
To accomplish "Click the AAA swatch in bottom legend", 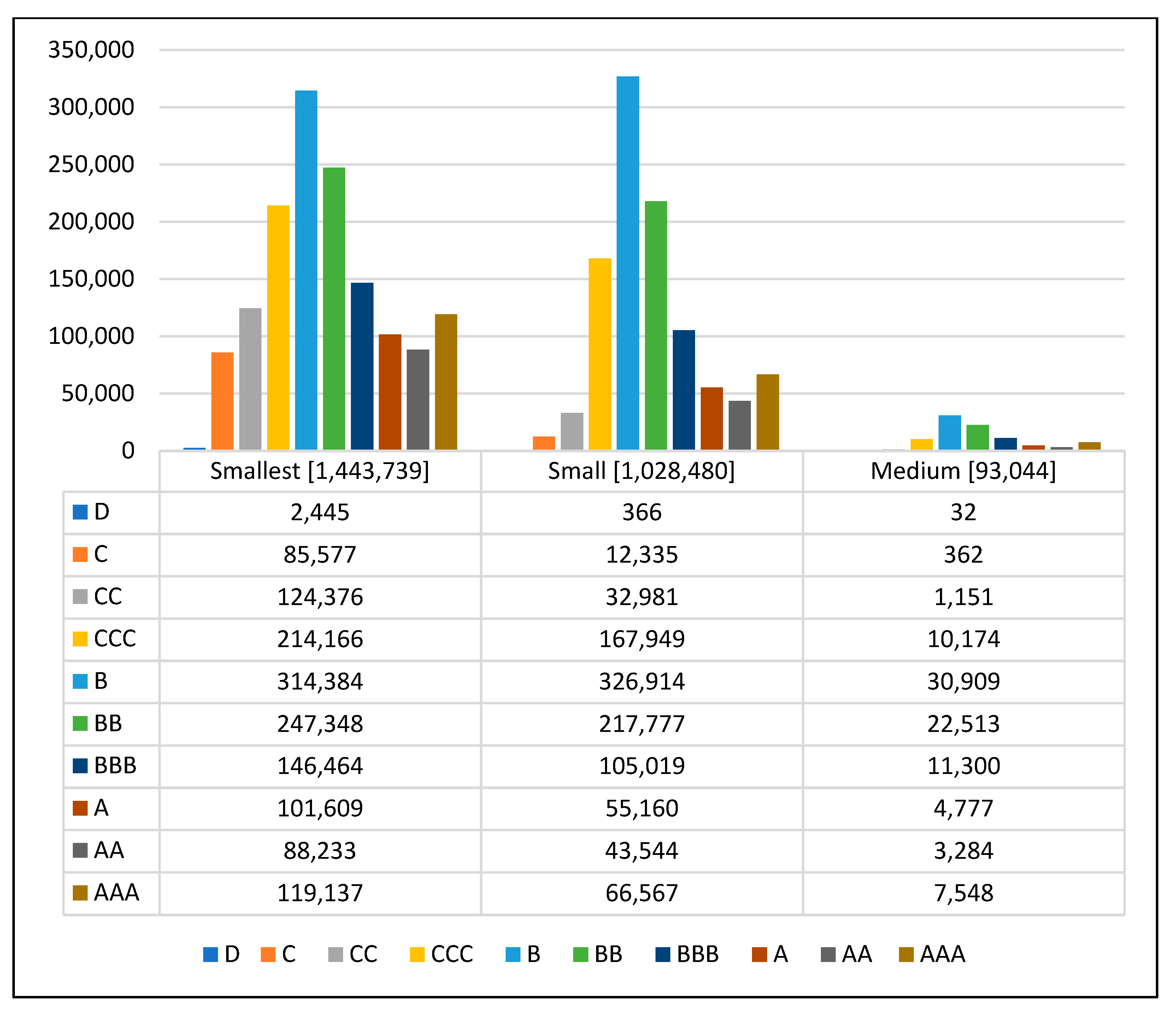I will pos(906,955).
